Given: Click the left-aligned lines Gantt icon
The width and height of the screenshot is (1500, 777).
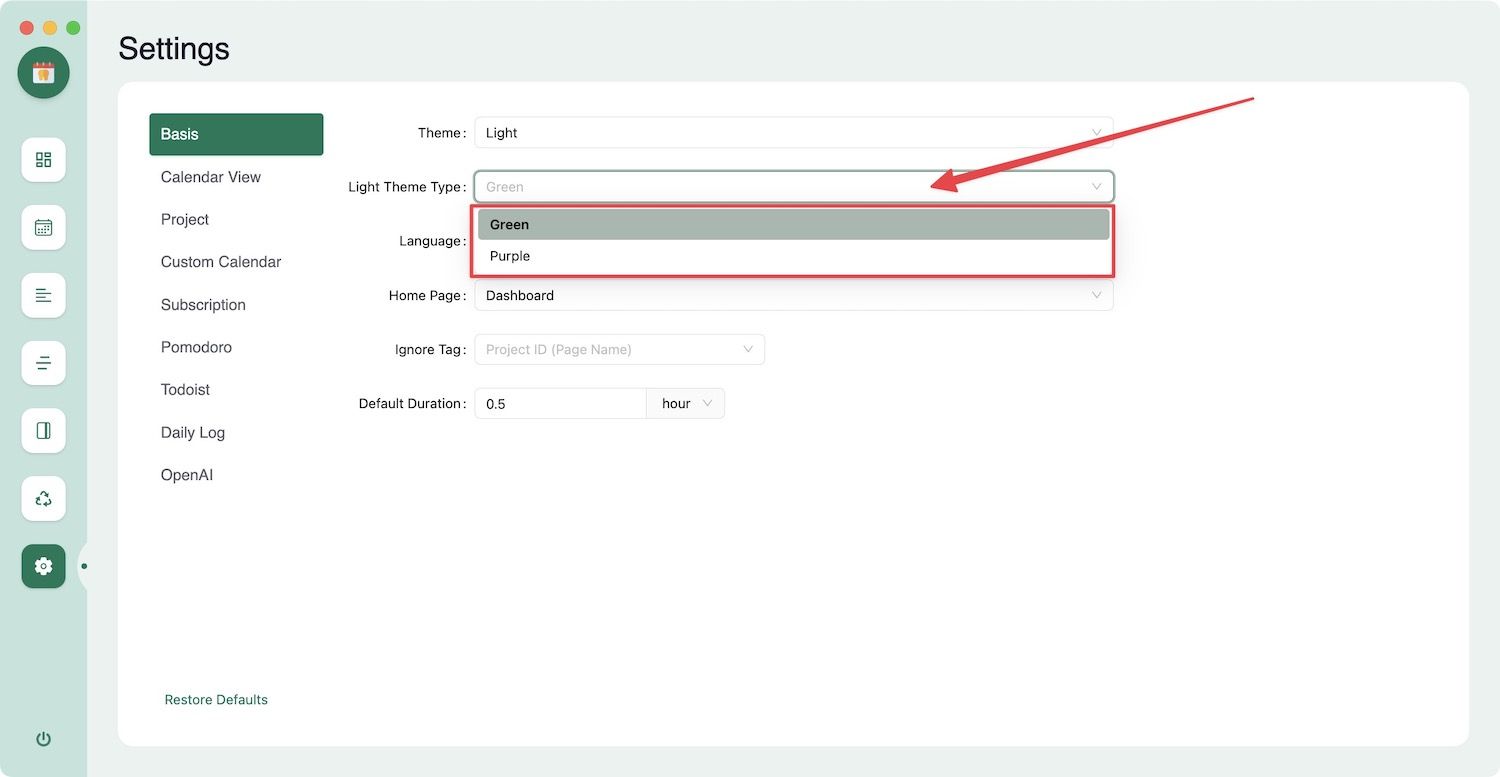Looking at the screenshot, I should tap(43, 295).
